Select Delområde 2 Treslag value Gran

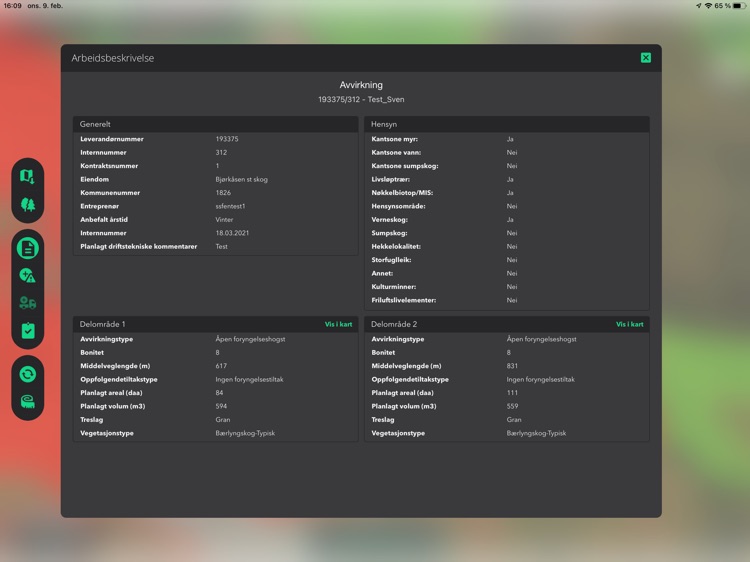pyautogui.click(x=514, y=419)
